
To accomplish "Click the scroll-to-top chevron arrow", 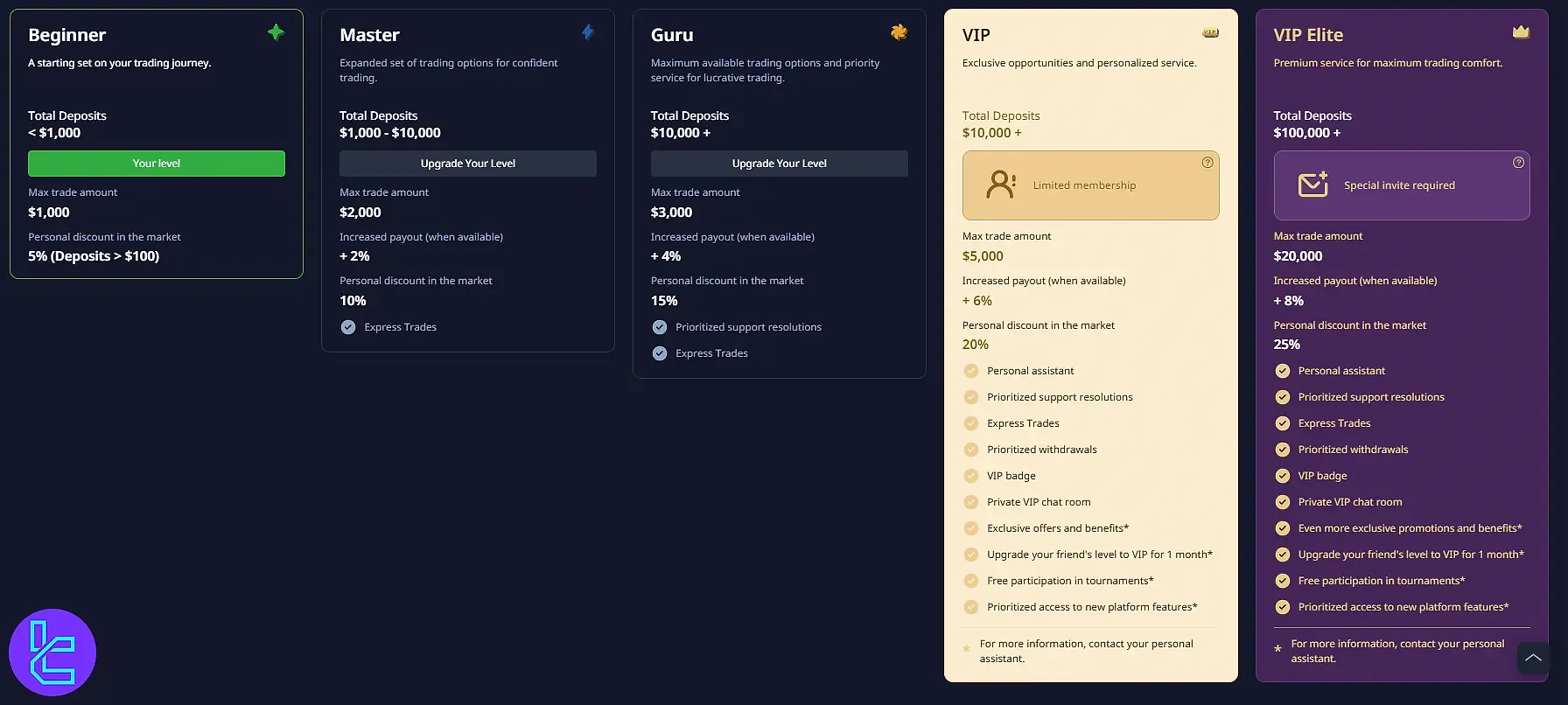I will [x=1533, y=658].
